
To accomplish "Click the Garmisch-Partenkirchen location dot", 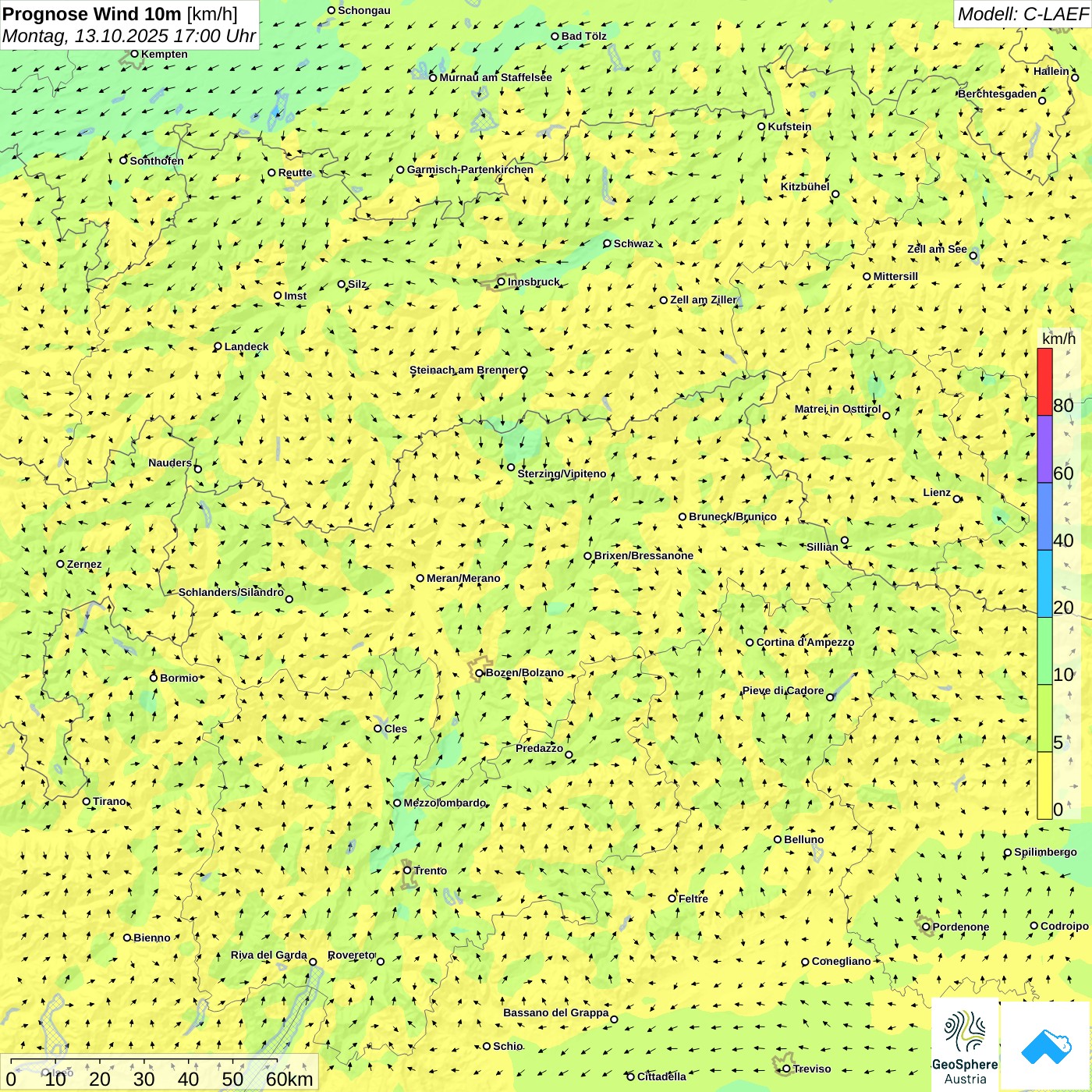I will 401,169.
